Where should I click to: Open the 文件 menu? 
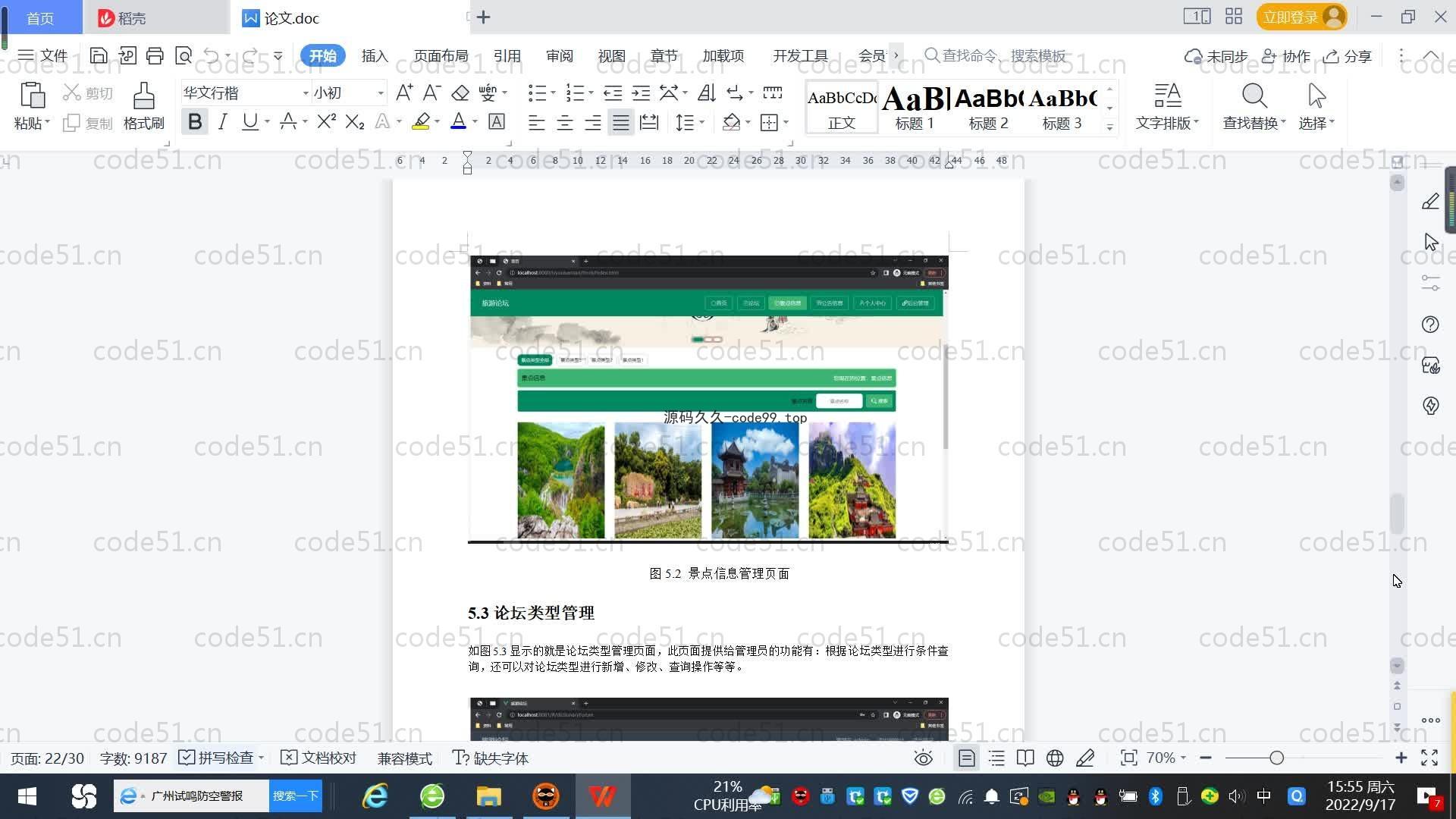42,55
